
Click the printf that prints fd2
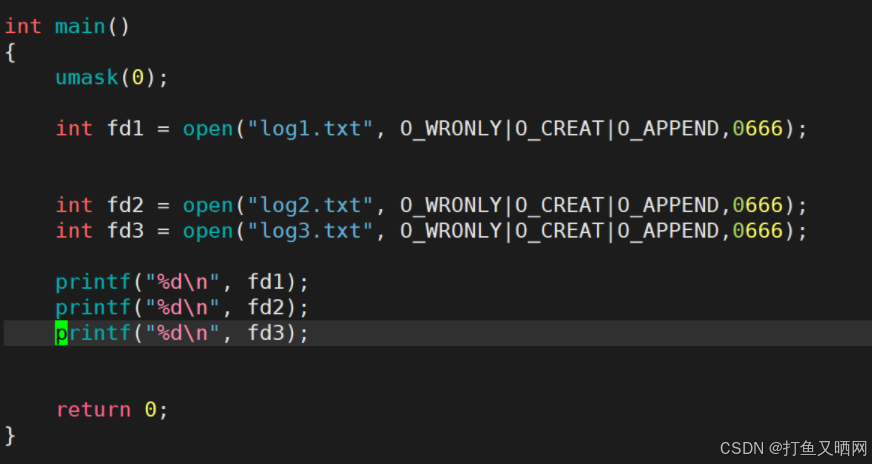point(93,308)
